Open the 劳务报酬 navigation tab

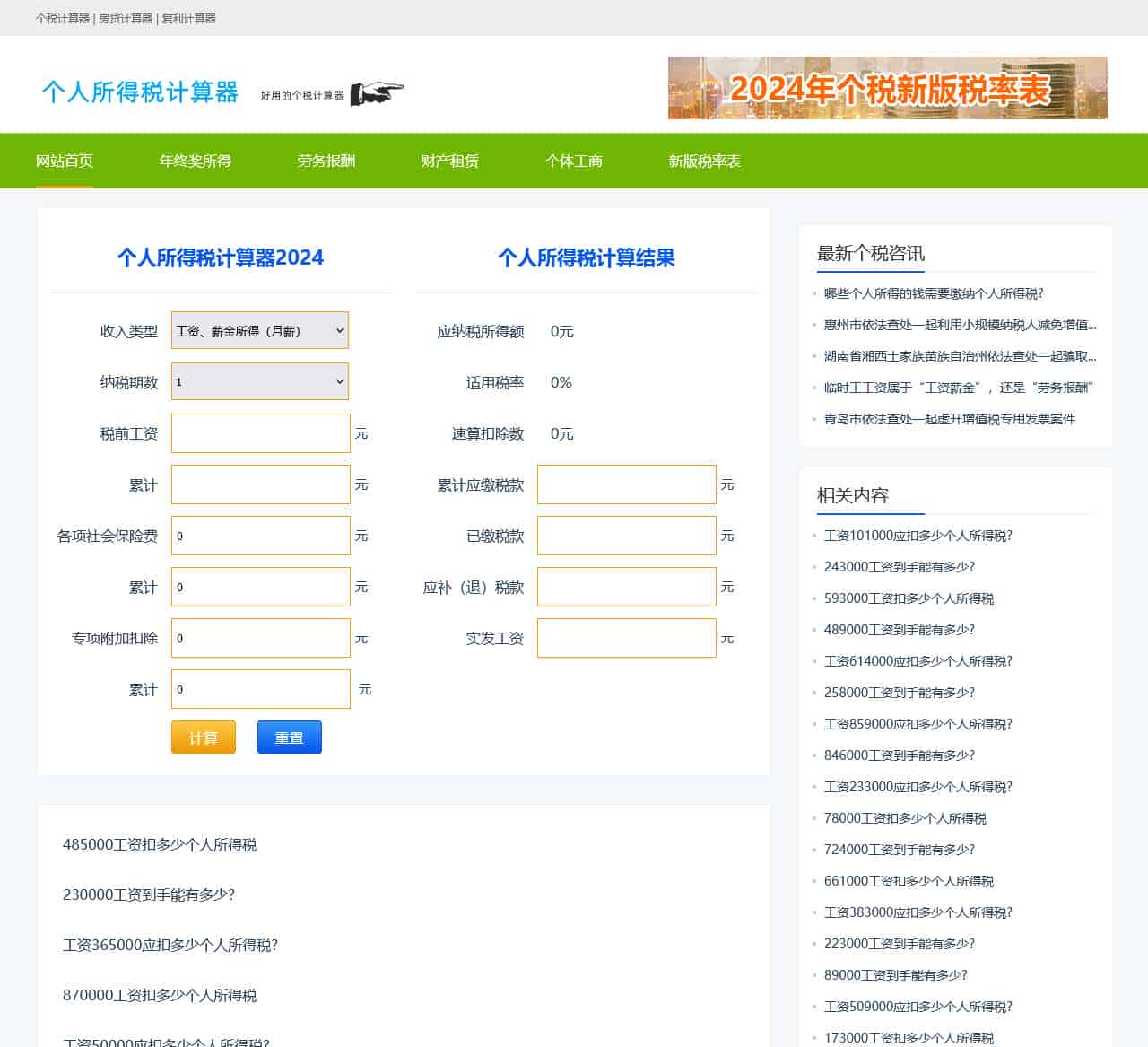(x=326, y=161)
